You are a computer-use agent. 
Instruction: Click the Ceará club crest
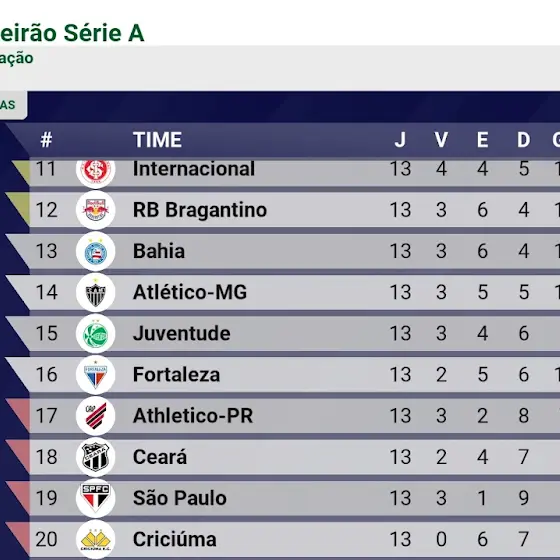pyautogui.click(x=95, y=457)
